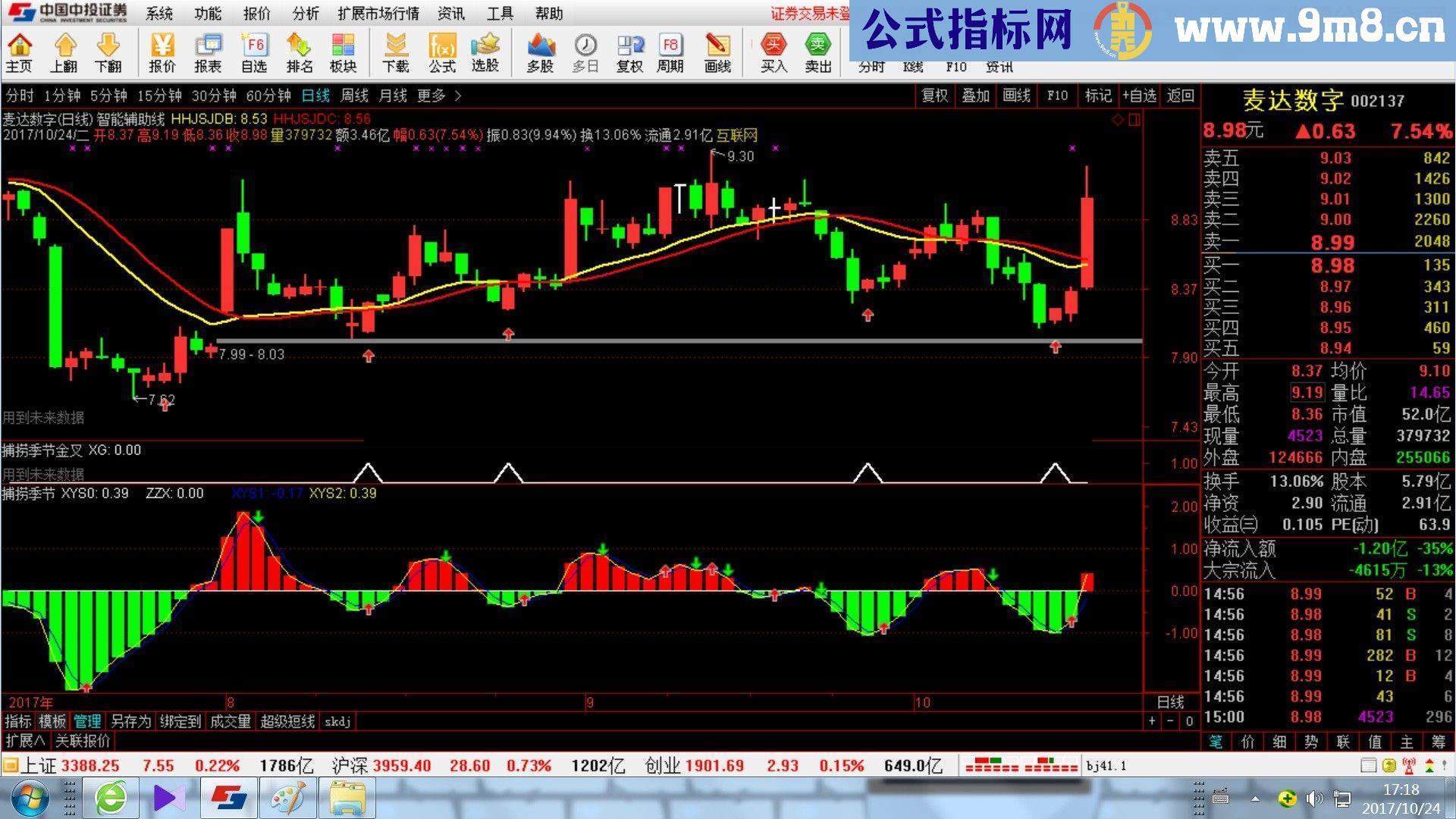The image size is (1456, 819).
Task: Collapse the 扩展 panel at bottom left
Action: pyautogui.click(x=24, y=741)
